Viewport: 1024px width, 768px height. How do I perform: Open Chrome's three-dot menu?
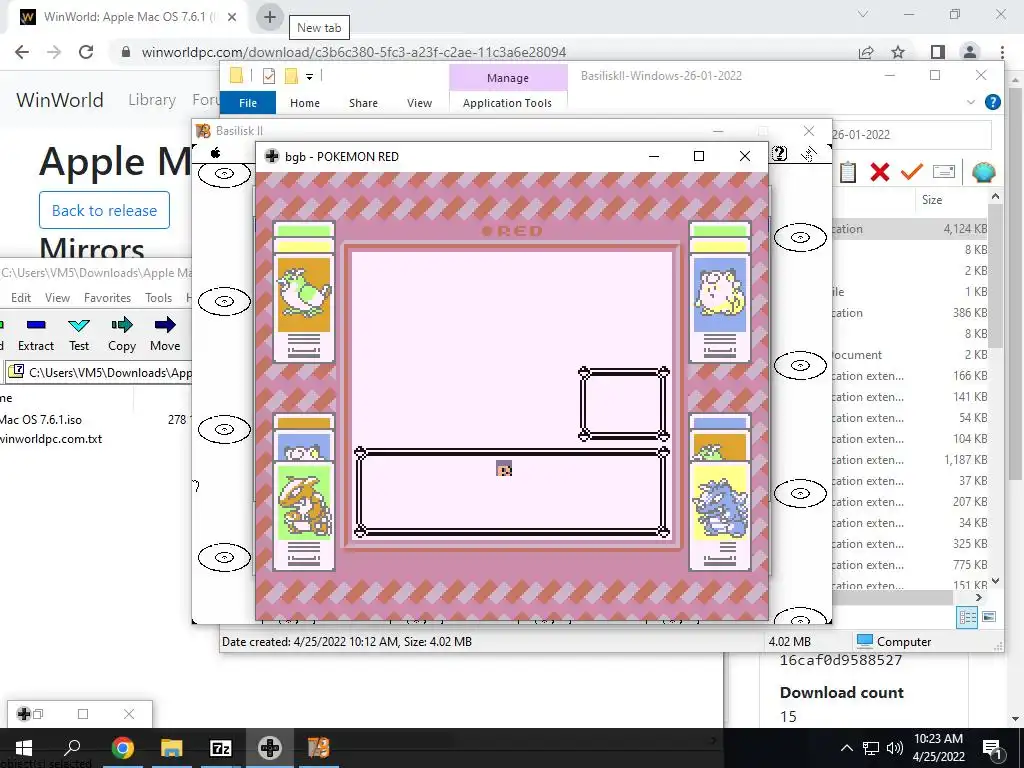(x=1002, y=52)
